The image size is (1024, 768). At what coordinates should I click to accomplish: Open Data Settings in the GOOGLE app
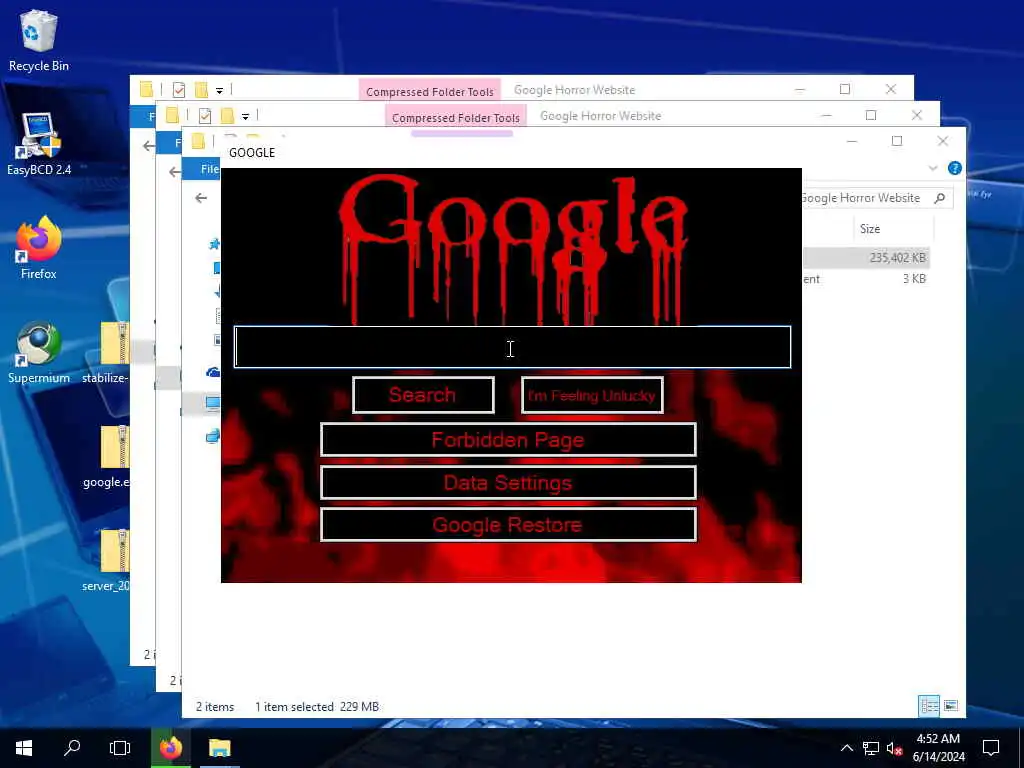click(508, 483)
